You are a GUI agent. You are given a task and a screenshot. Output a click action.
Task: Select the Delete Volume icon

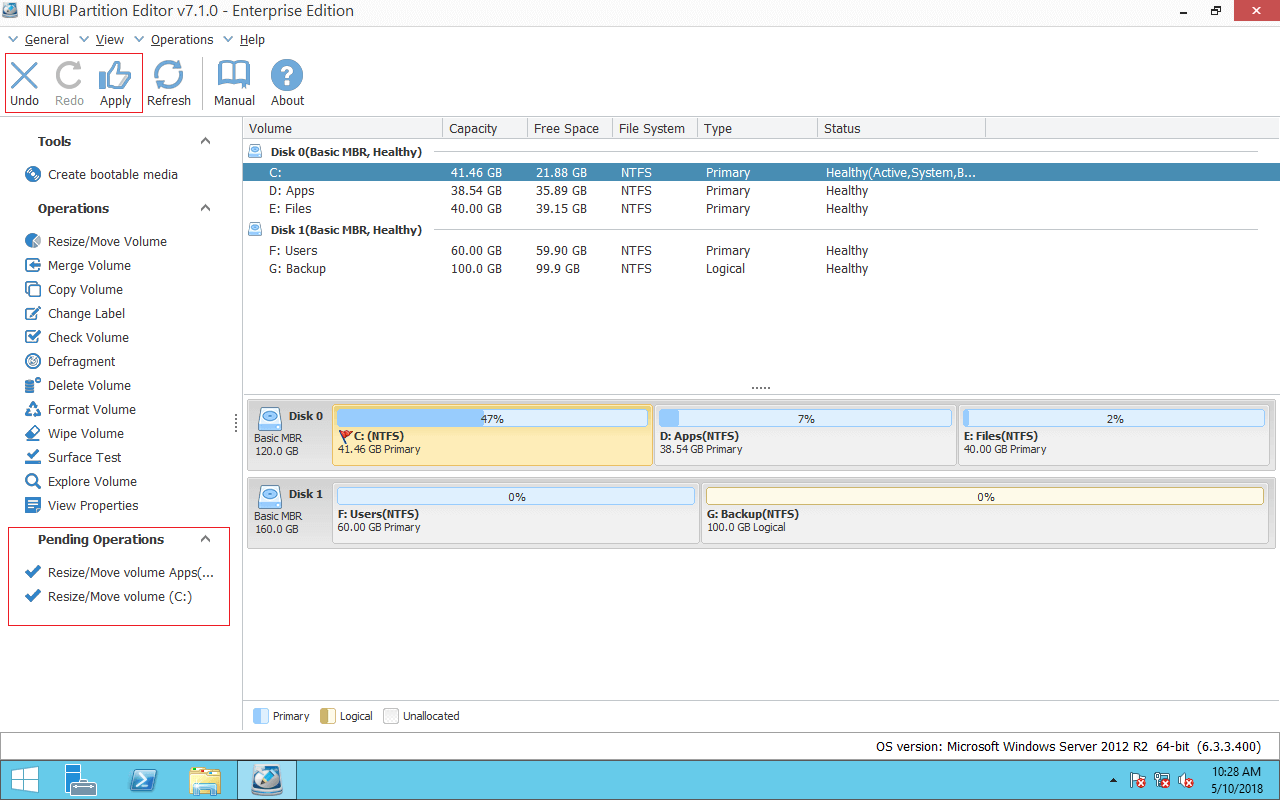(x=32, y=385)
